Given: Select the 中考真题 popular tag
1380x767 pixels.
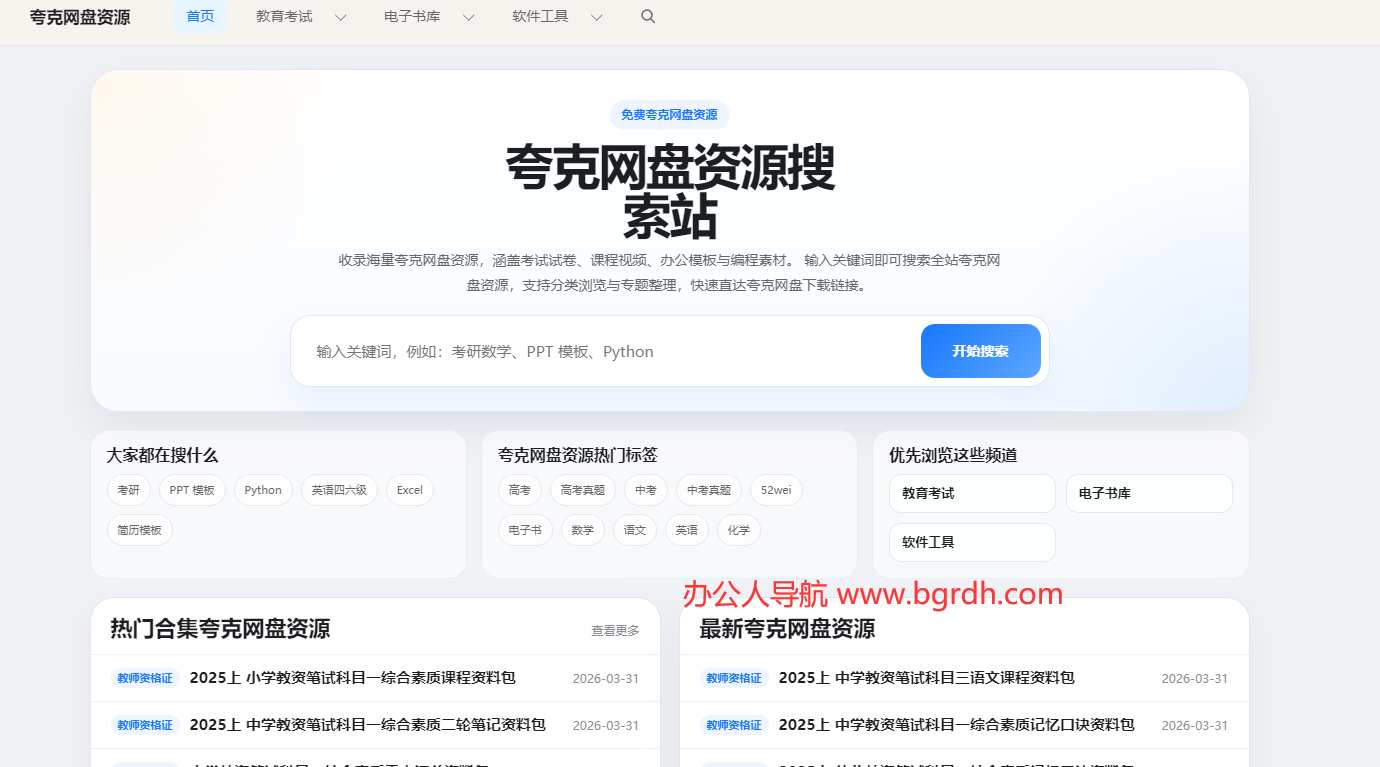Looking at the screenshot, I should tap(709, 490).
